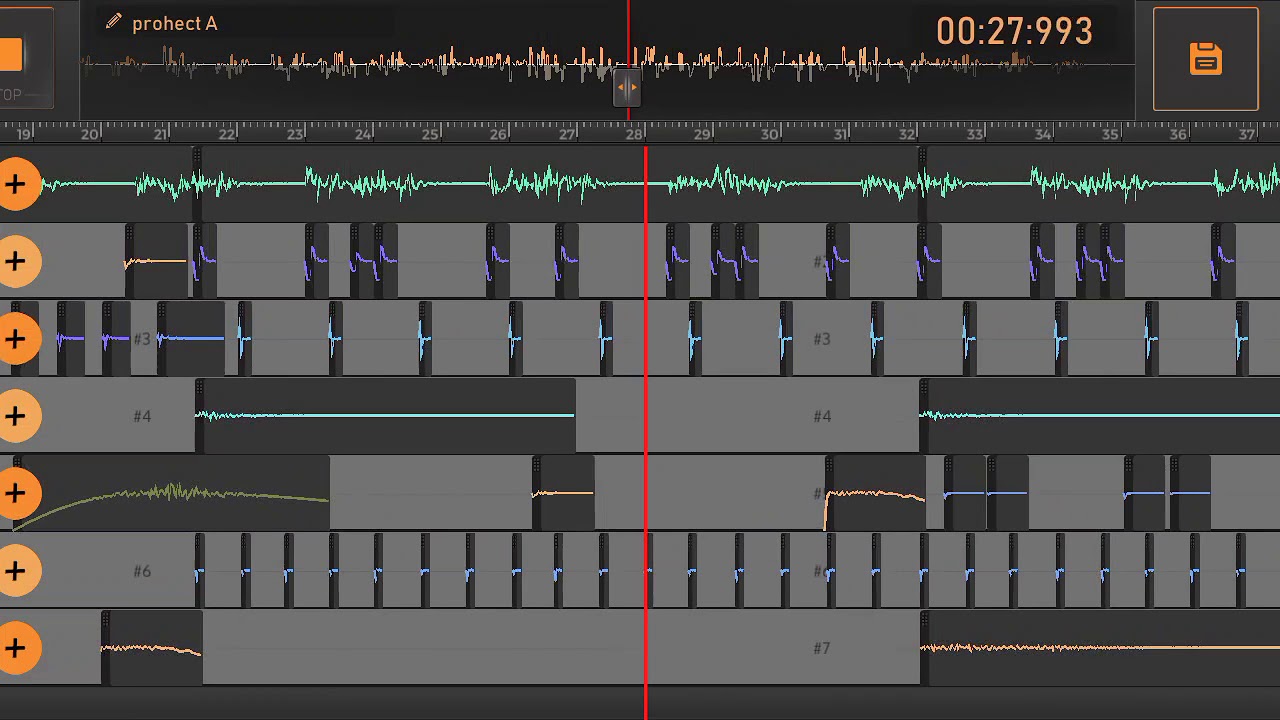Click ruler mark 22 on the timeline
1280x720 pixels.
point(227,134)
